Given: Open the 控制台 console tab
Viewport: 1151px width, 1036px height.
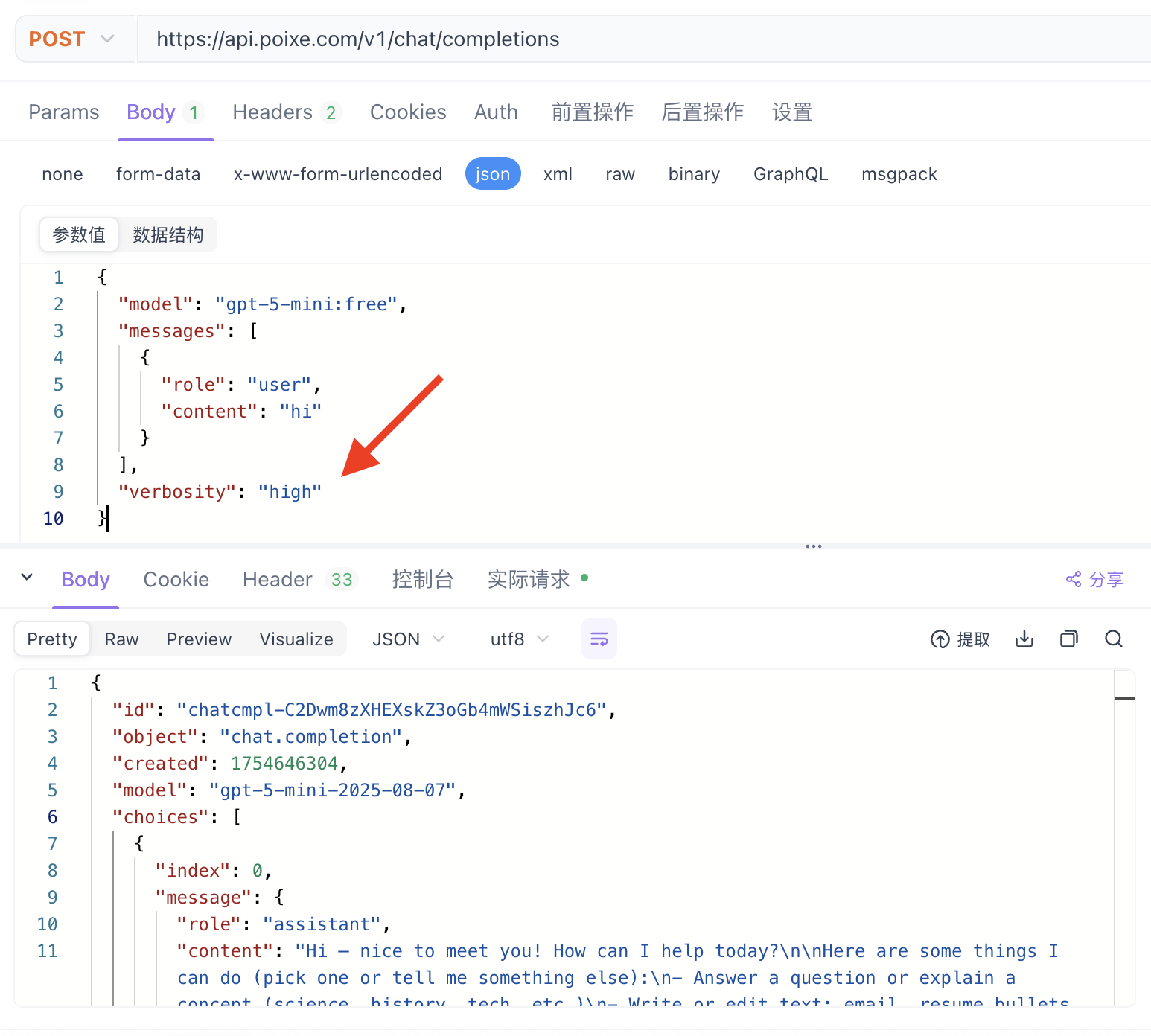Looking at the screenshot, I should click(x=422, y=580).
